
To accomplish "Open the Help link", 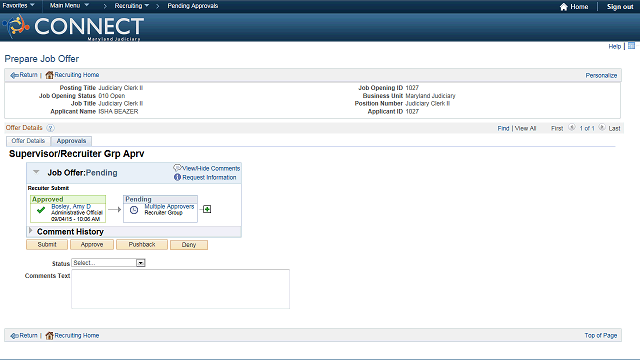I will (x=614, y=47).
